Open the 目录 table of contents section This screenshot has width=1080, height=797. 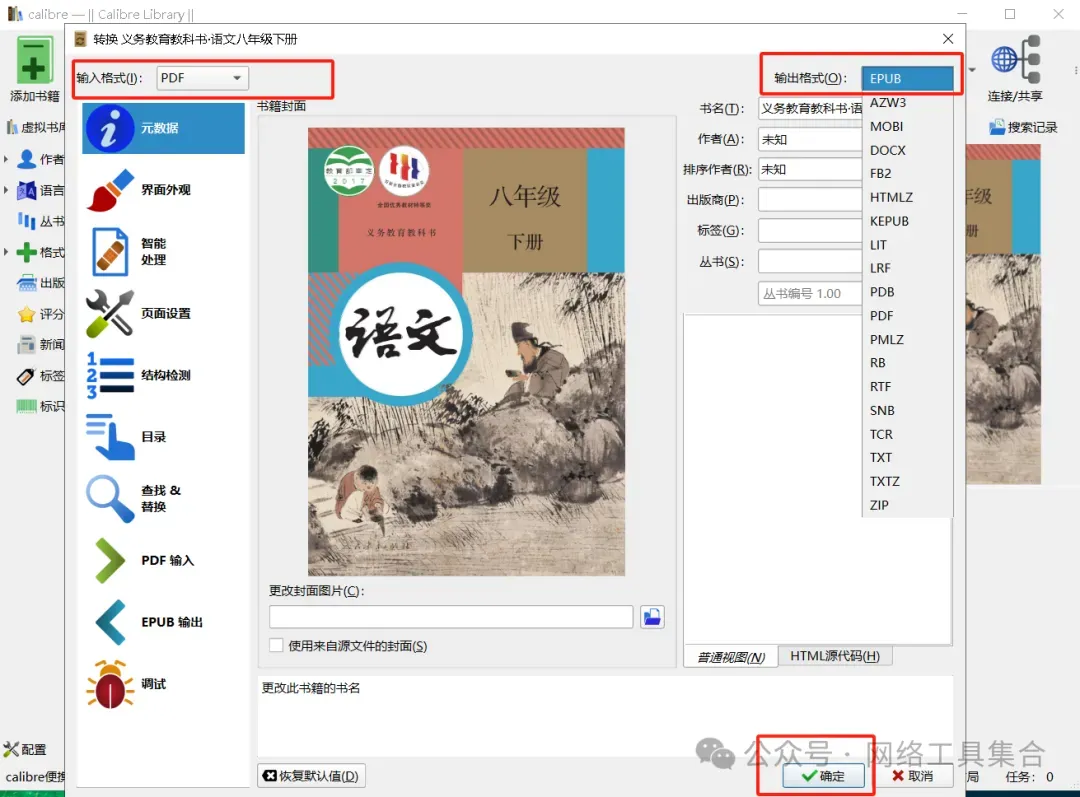163,437
